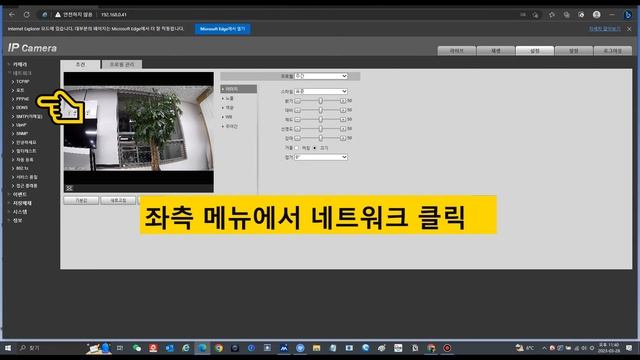The image size is (640, 360).
Task: Reload the page with the refresh icon
Action: 27,15
